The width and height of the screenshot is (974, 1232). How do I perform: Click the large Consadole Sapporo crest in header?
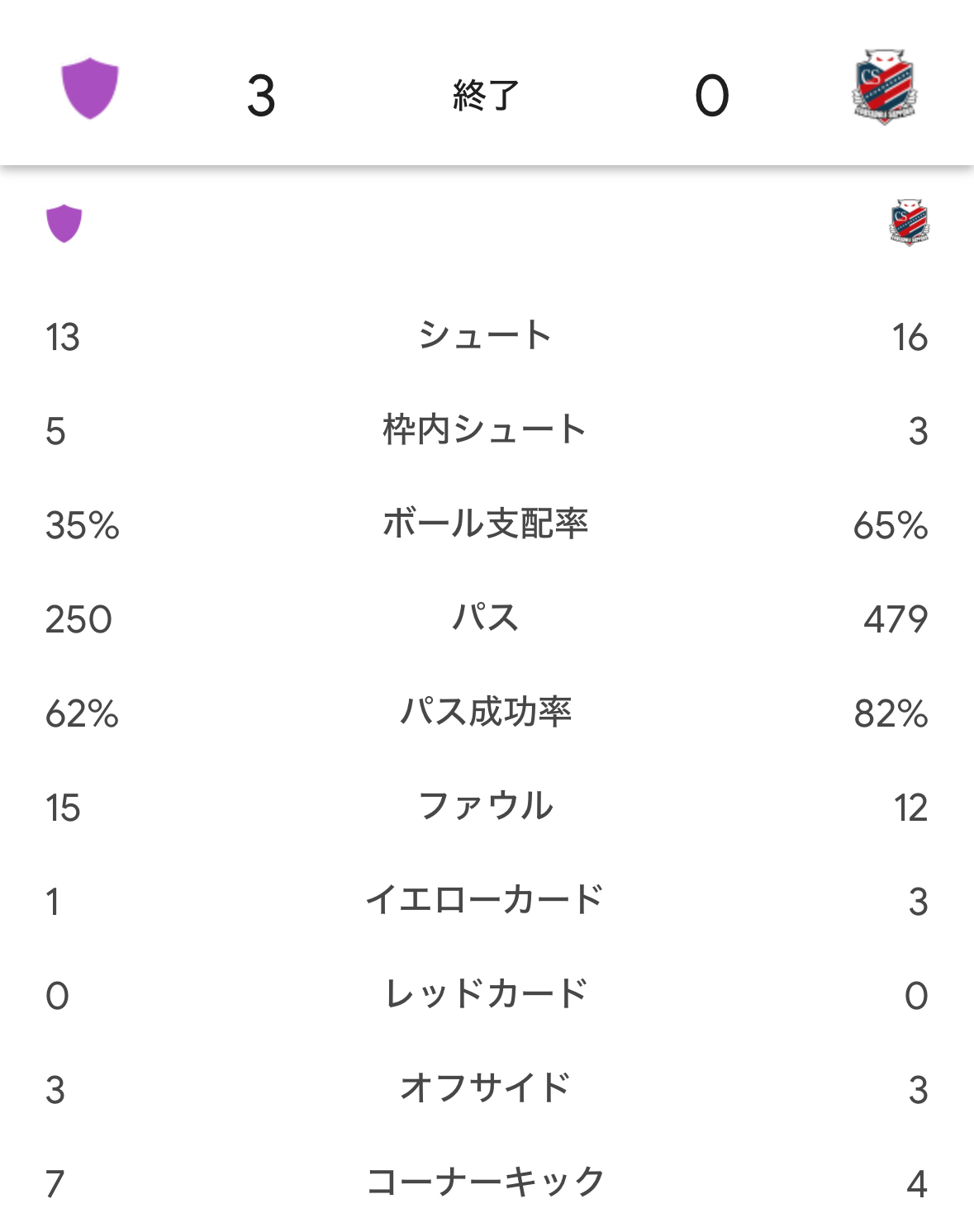tap(885, 88)
